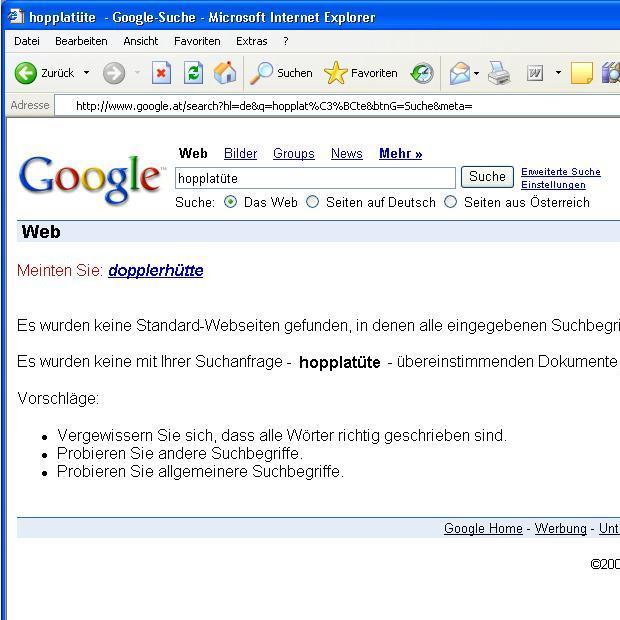Select Seiten auf Deutsch radio button

pos(312,202)
